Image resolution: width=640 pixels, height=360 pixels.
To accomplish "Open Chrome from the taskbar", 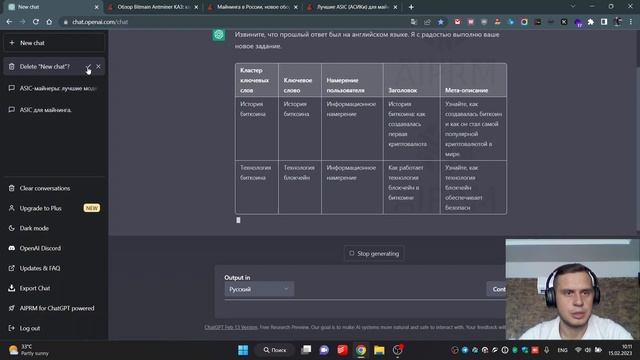I will pyautogui.click(x=361, y=350).
